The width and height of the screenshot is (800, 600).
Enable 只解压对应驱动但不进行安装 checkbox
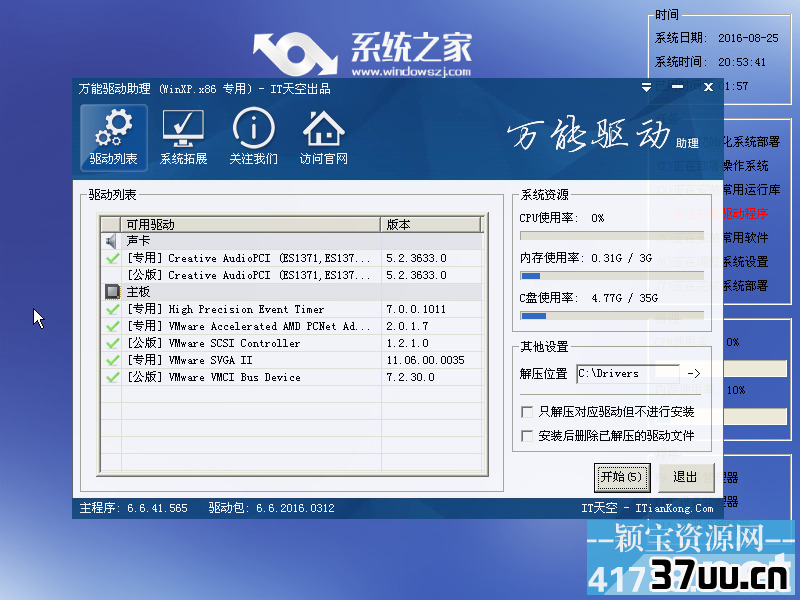[527, 412]
